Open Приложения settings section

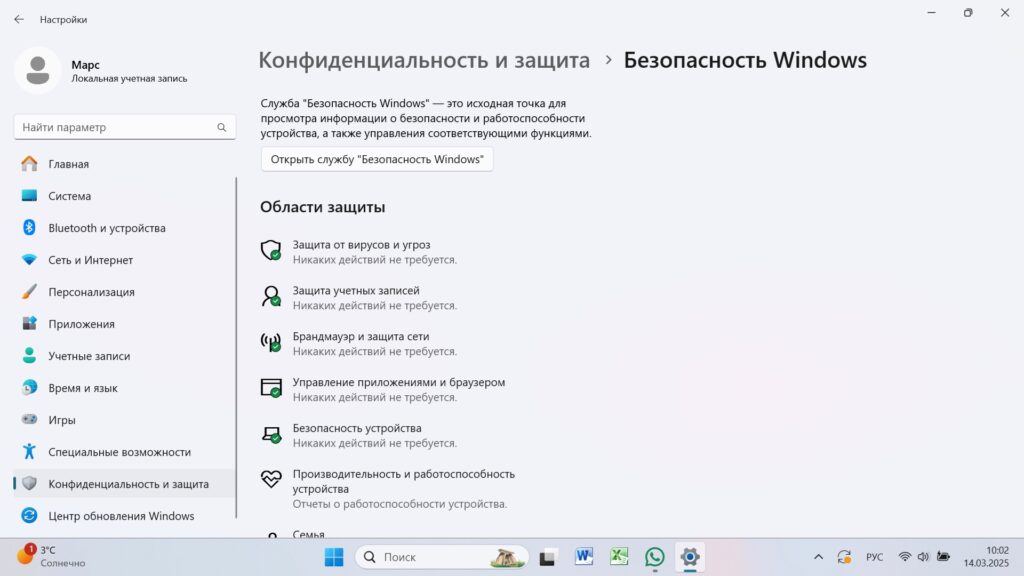point(124,324)
